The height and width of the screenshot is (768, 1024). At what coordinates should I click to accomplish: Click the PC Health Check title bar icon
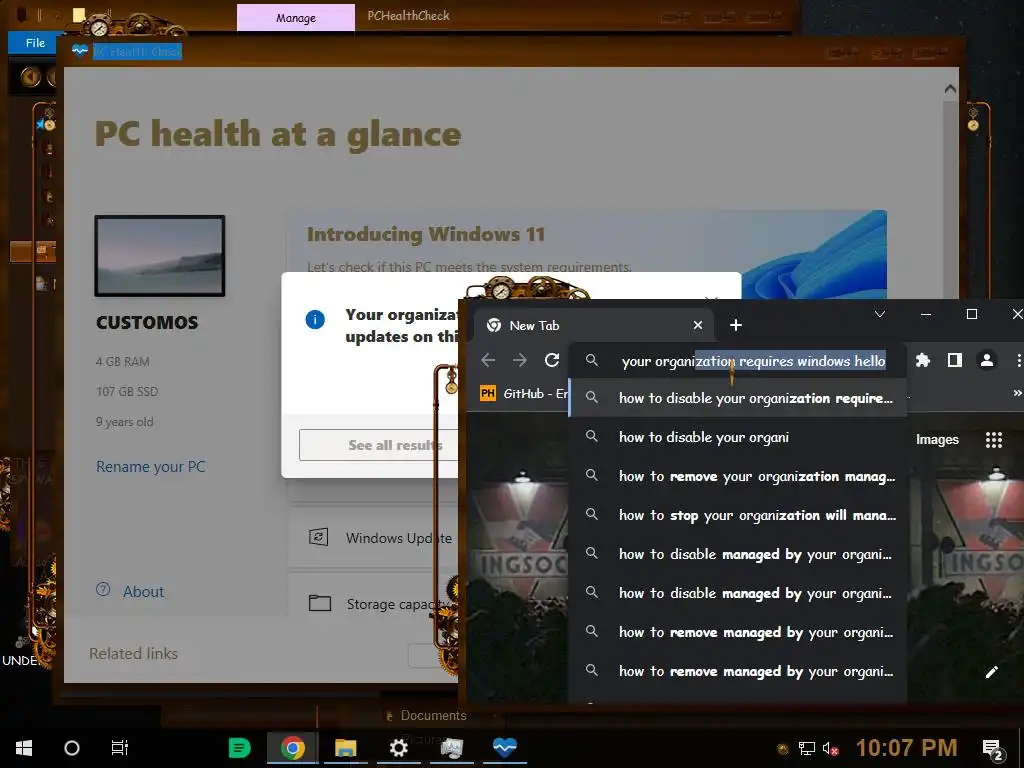[x=80, y=50]
